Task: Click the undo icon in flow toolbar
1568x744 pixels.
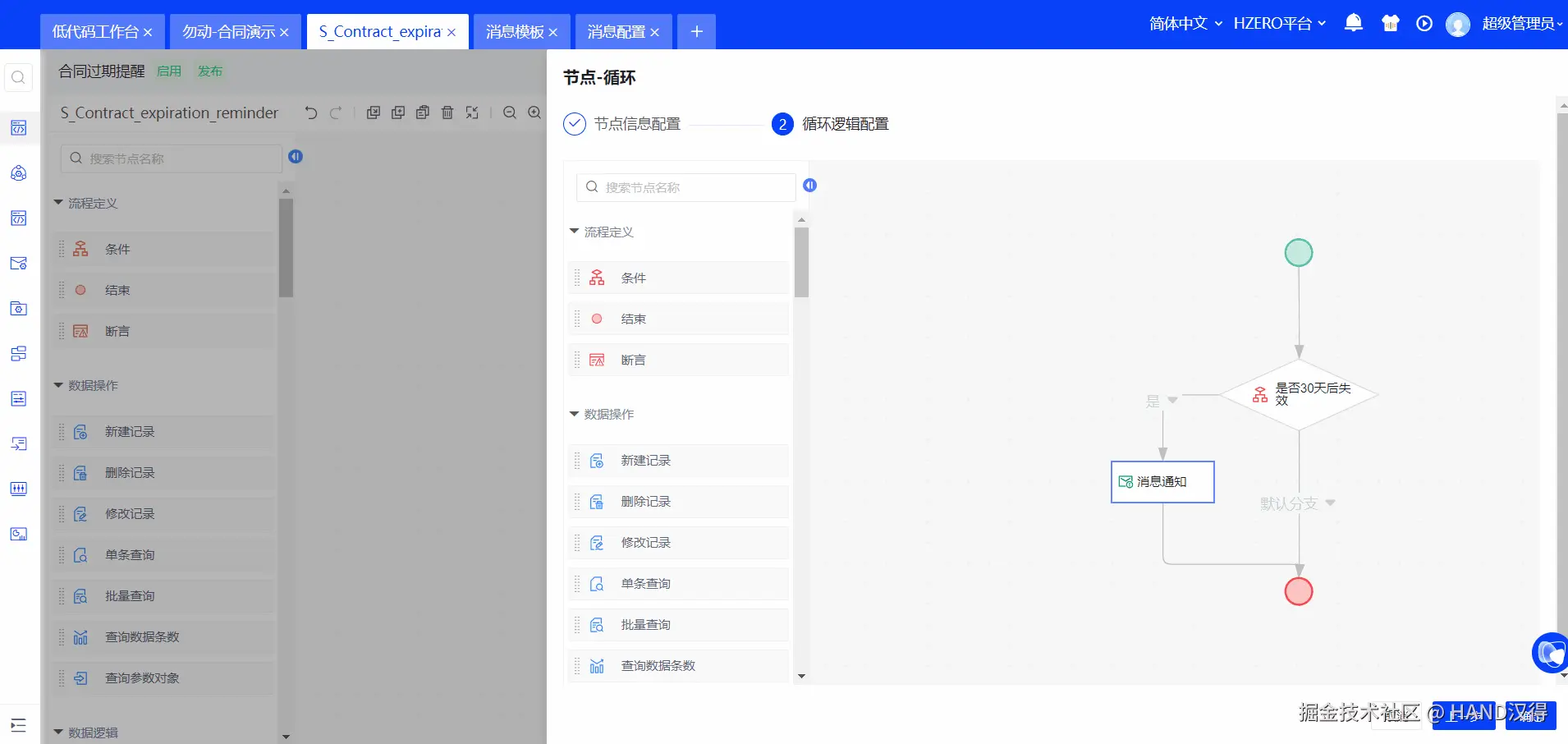Action: click(311, 113)
